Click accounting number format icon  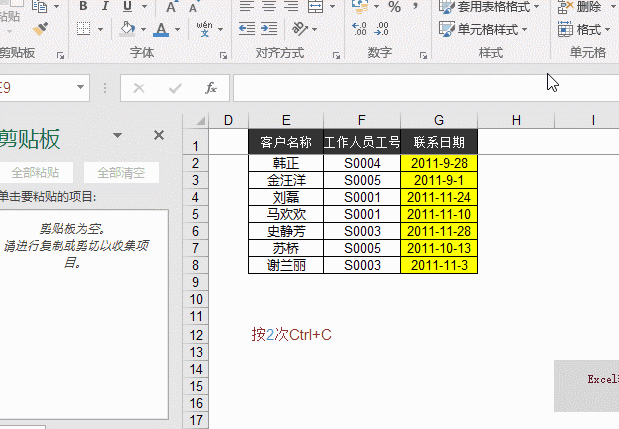[x=360, y=6]
